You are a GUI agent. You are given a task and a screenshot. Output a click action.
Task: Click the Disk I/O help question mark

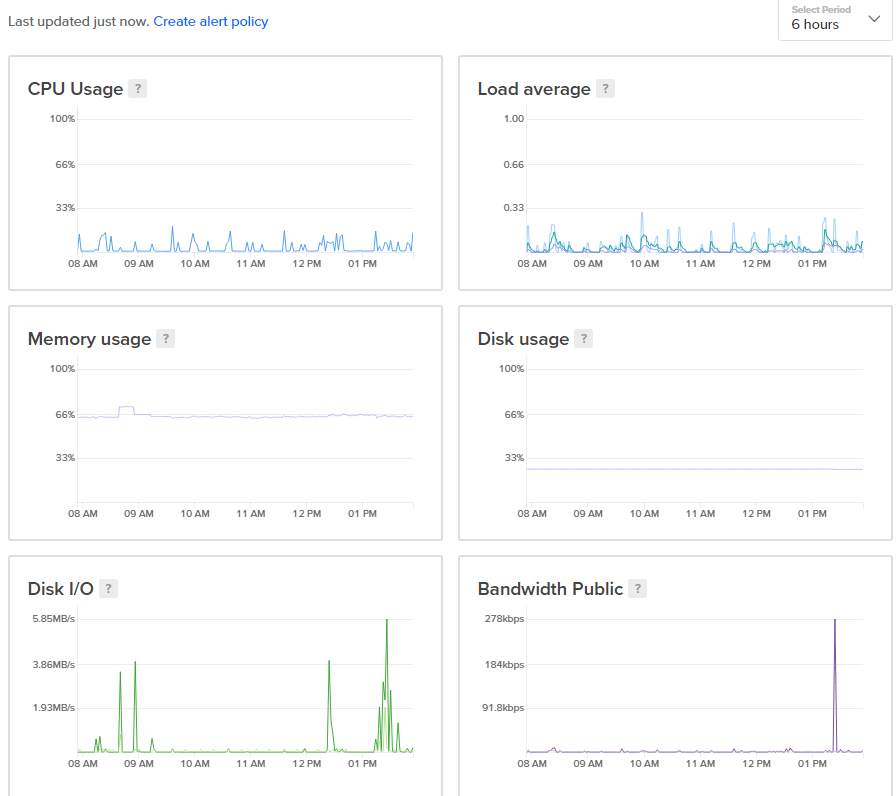[108, 589]
